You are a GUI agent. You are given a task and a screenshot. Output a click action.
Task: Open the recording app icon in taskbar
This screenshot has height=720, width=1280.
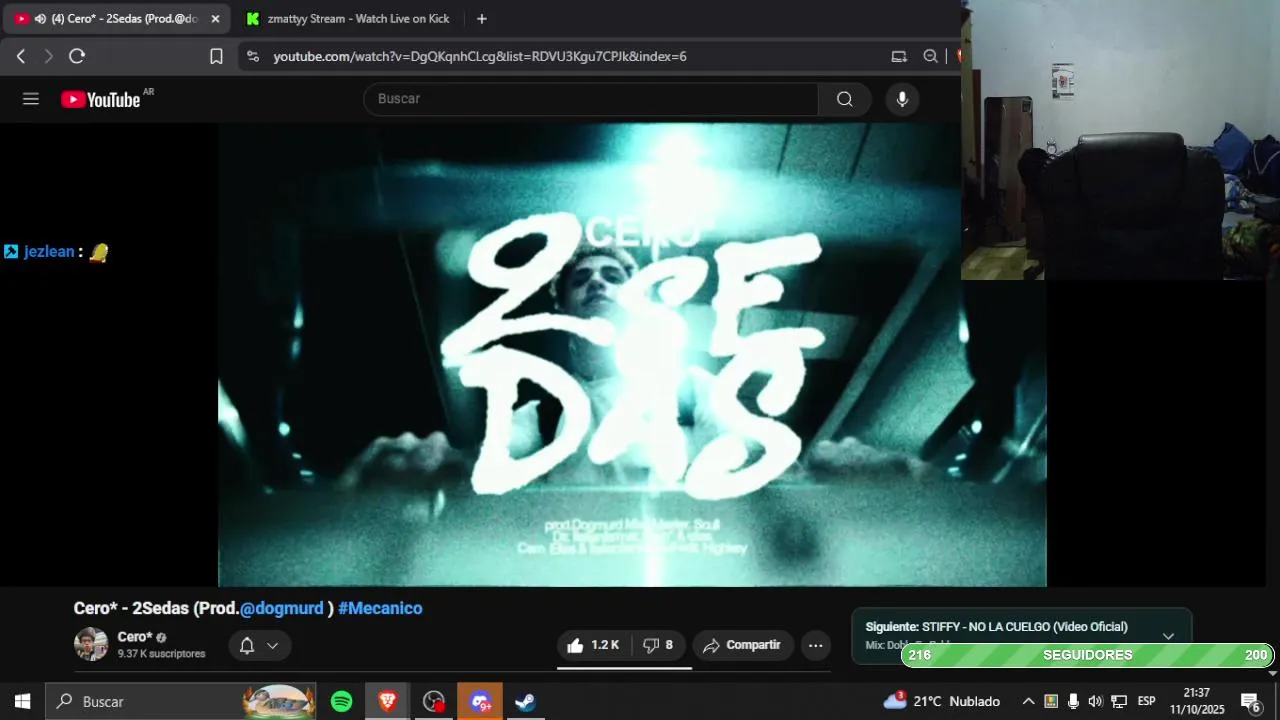pyautogui.click(x=434, y=702)
